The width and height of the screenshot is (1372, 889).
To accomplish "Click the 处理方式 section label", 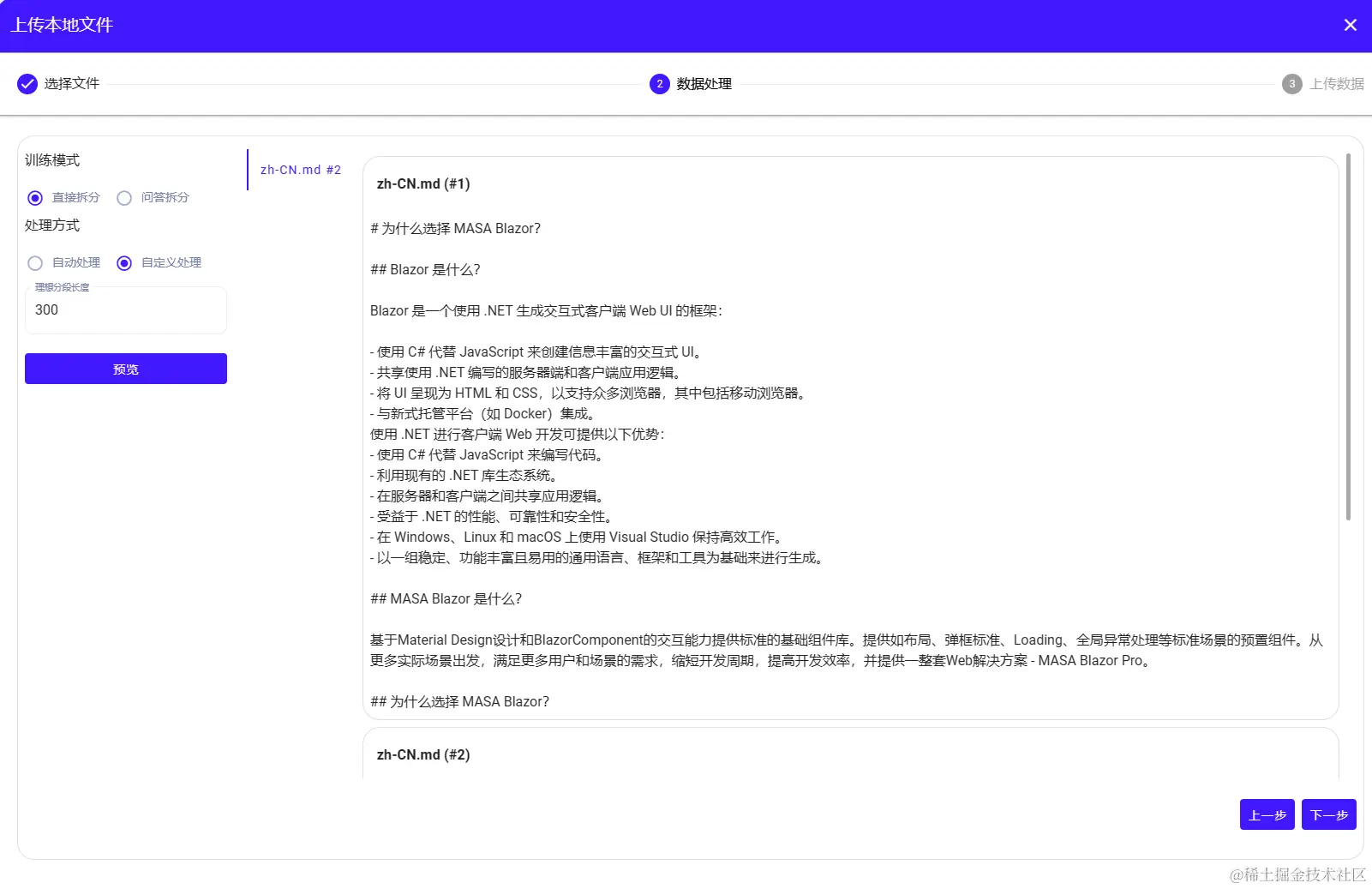I will coord(52,225).
